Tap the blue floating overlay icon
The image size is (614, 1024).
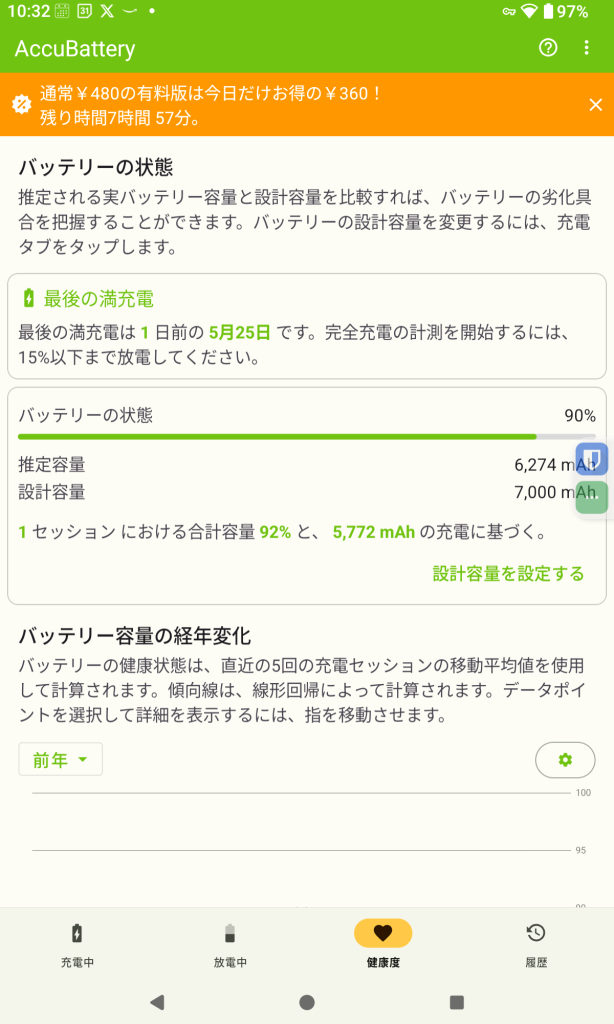(x=593, y=459)
